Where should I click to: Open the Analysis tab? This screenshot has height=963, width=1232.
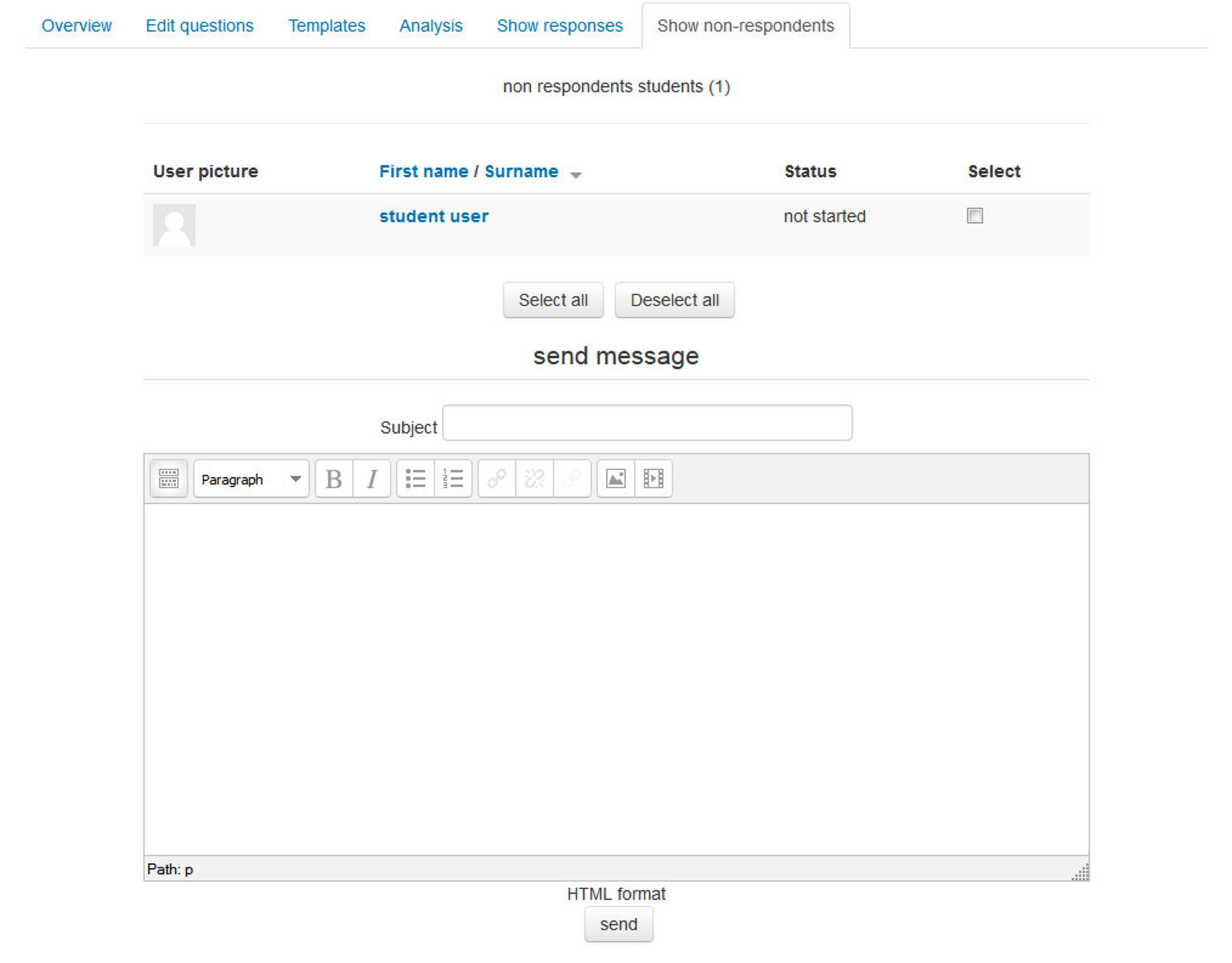pyautogui.click(x=431, y=26)
